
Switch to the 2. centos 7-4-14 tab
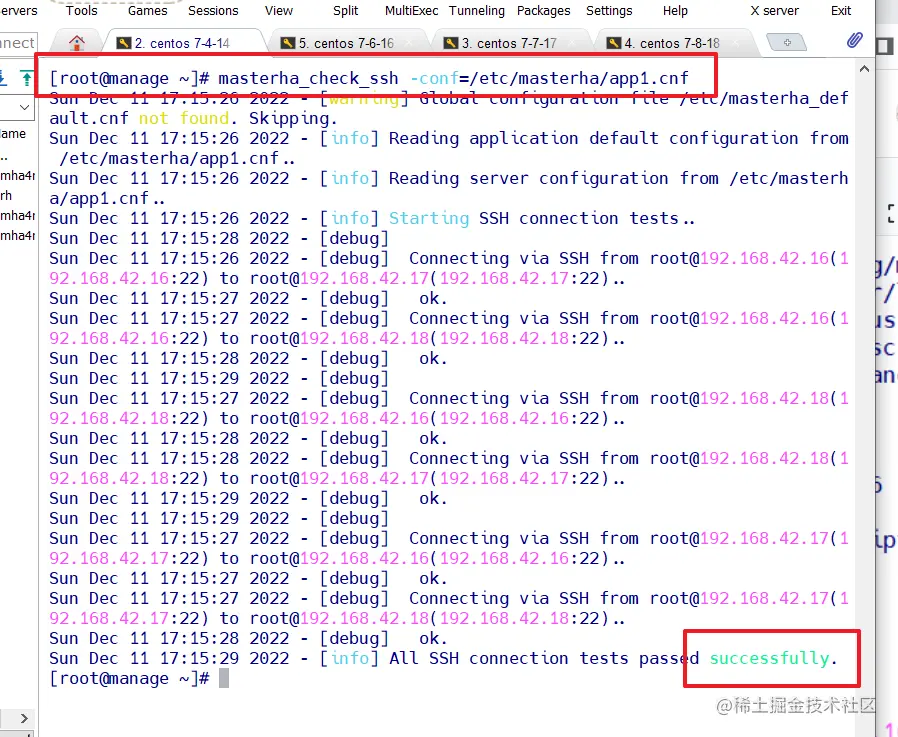182,43
